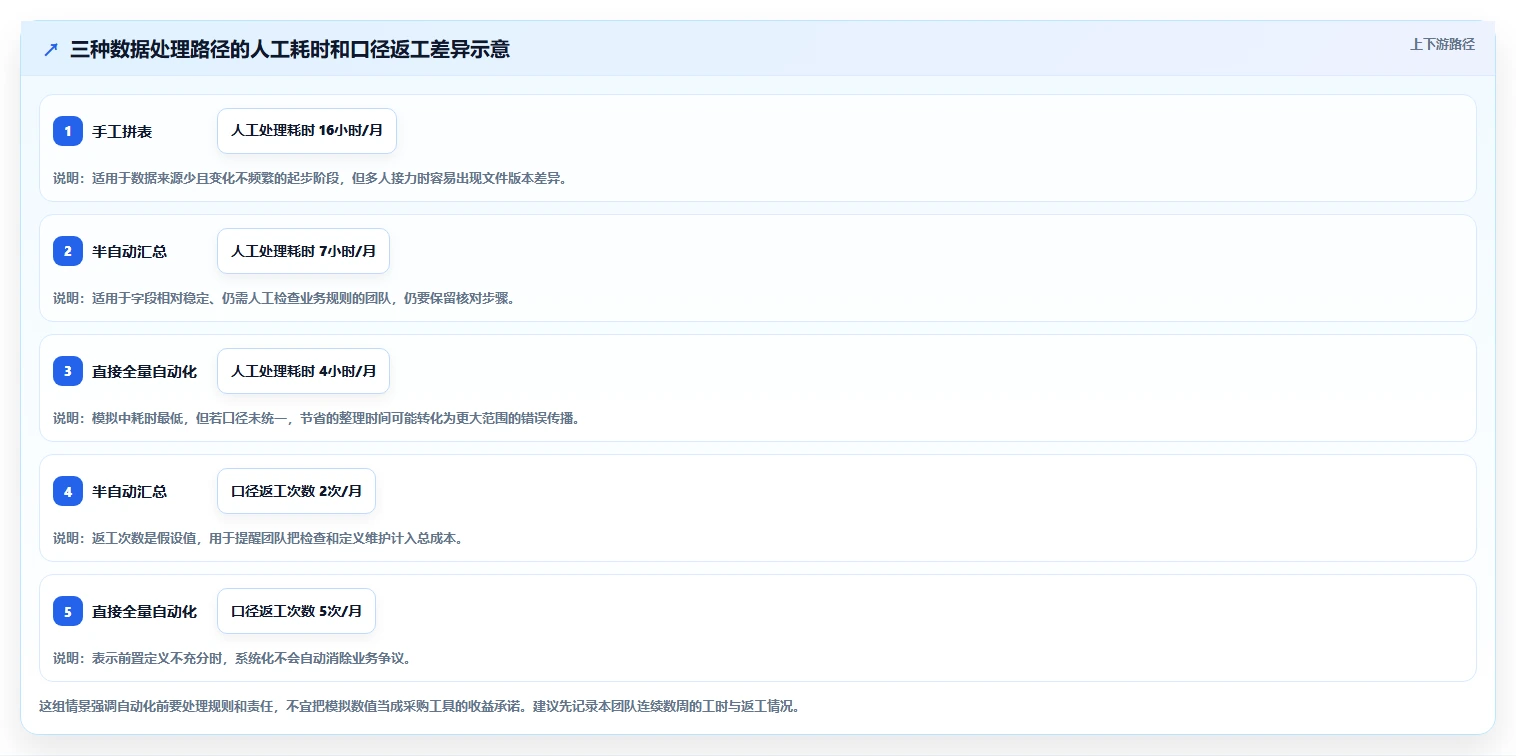This screenshot has height=756, width=1516.
Task: Click step badge number 4
Action: coord(68,491)
